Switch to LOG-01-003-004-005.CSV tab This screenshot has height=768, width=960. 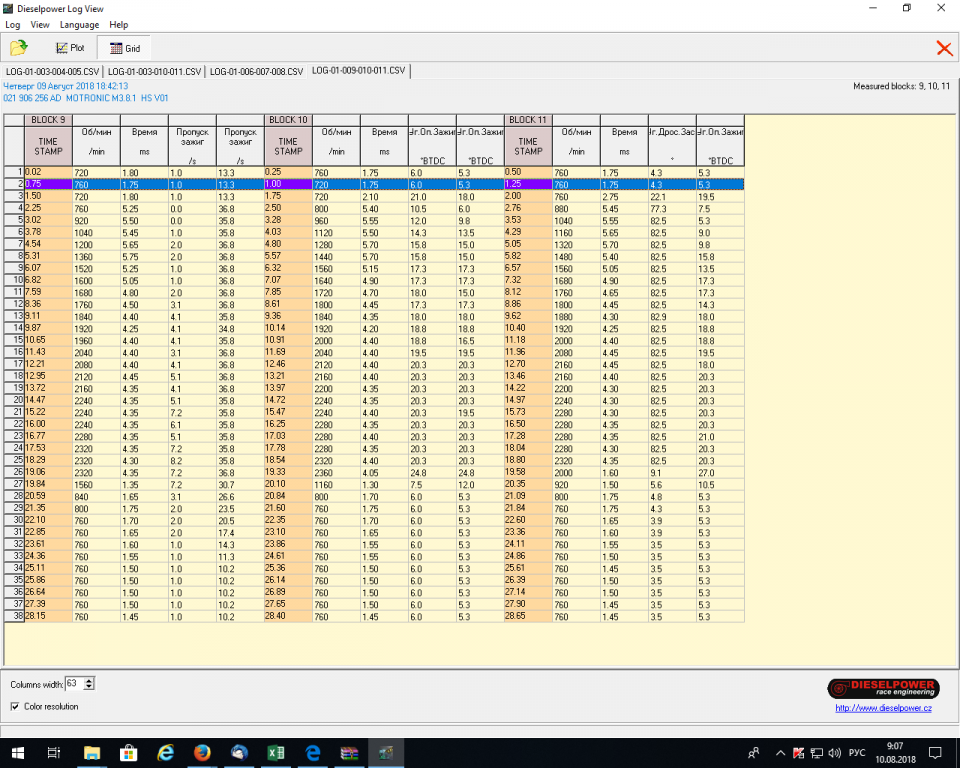tap(52, 72)
